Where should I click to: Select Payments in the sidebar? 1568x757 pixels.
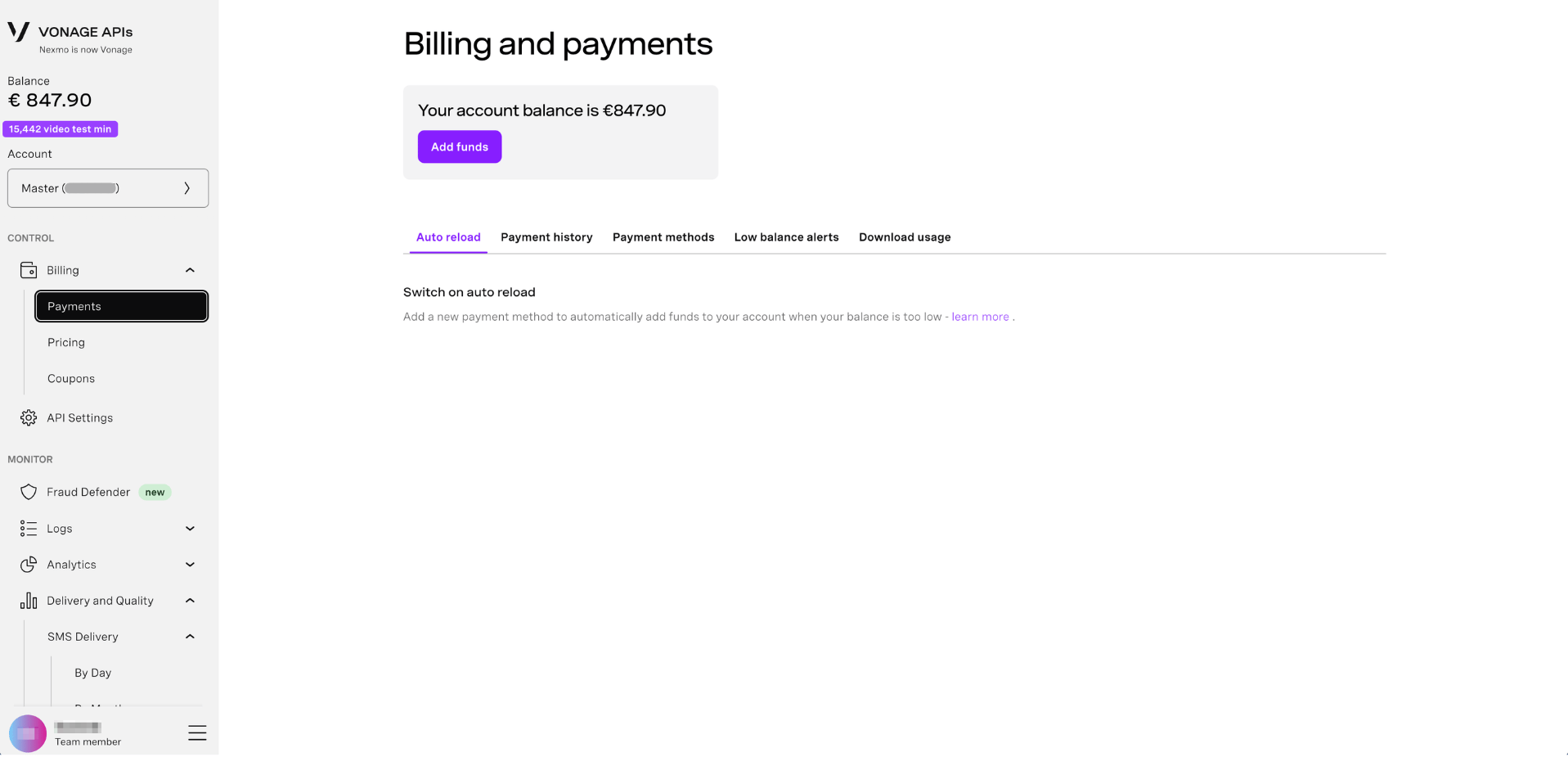(121, 306)
